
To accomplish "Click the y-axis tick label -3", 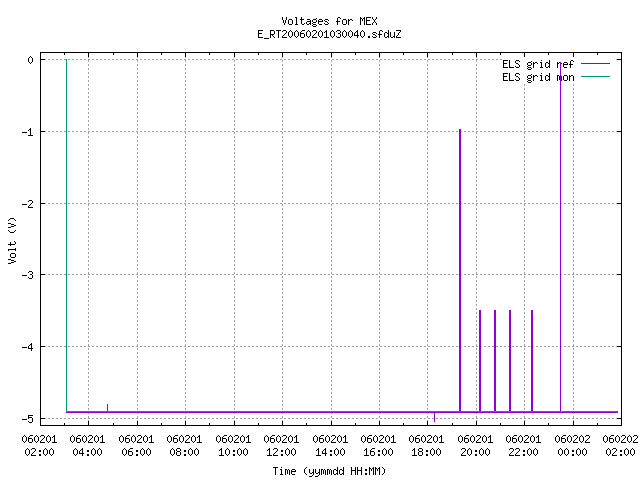I will pos(28,275).
